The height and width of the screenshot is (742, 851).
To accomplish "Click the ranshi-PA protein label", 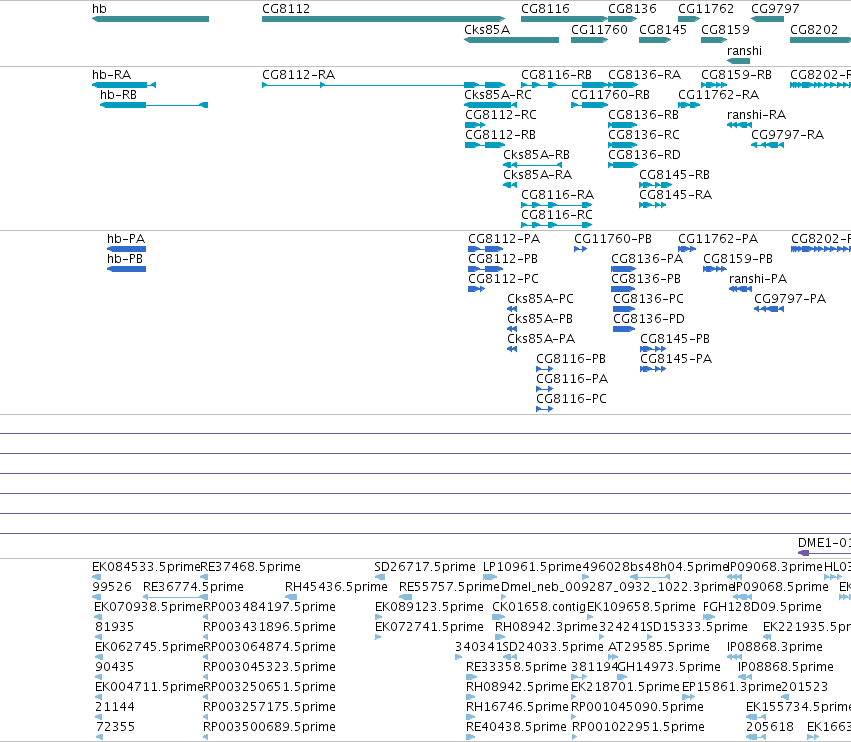I will pos(758,279).
